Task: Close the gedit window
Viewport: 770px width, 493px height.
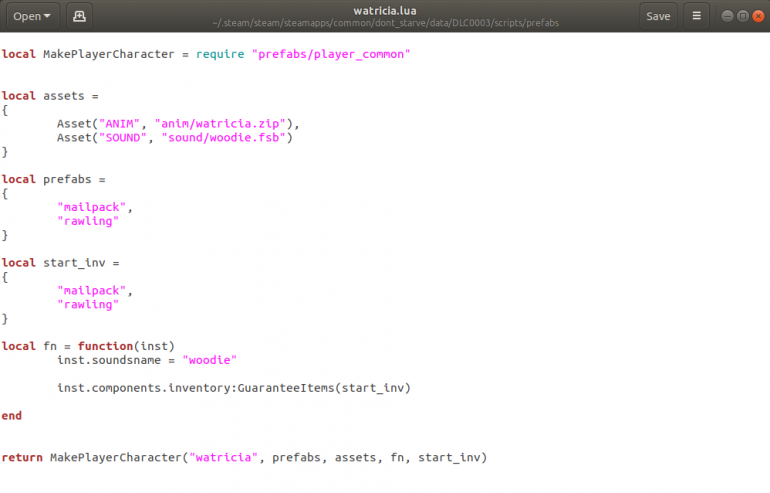Action: tap(757, 16)
